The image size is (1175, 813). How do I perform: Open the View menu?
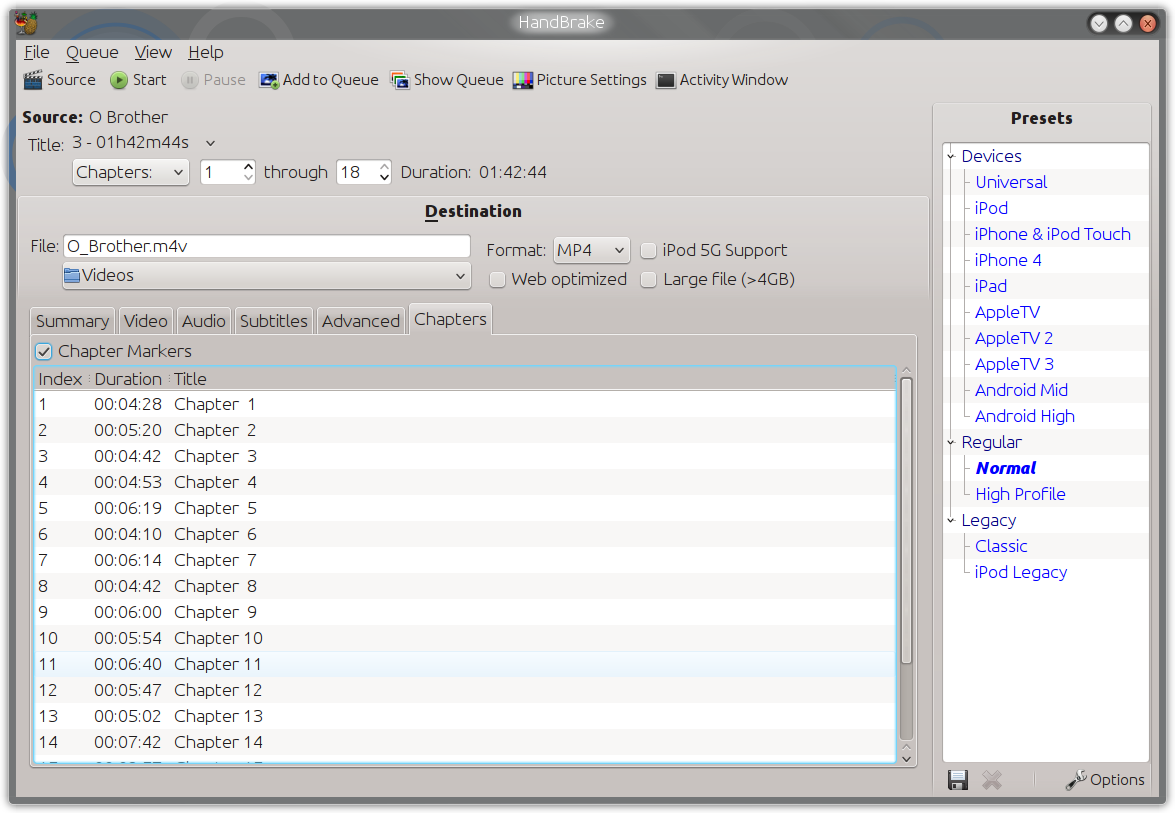click(x=153, y=52)
